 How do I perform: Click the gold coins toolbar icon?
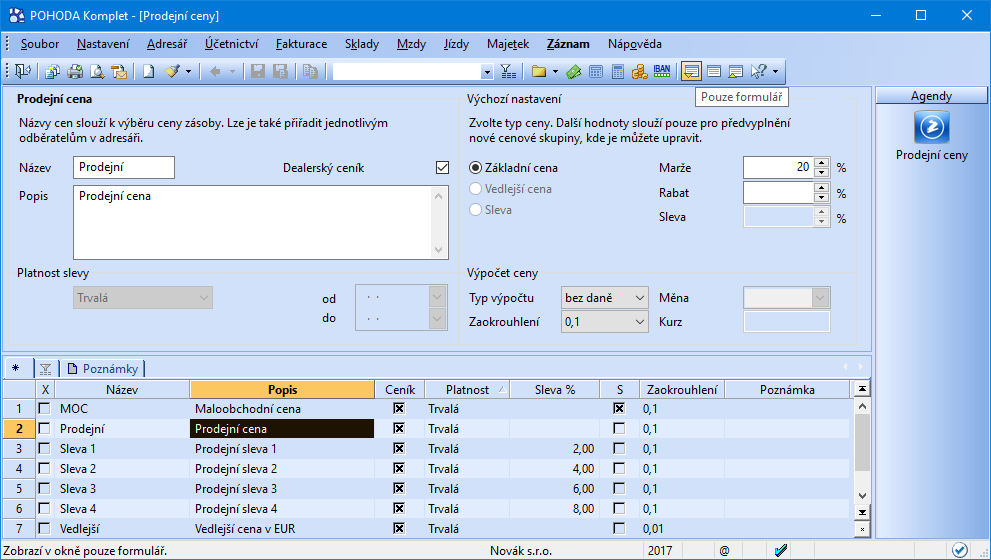coord(640,71)
